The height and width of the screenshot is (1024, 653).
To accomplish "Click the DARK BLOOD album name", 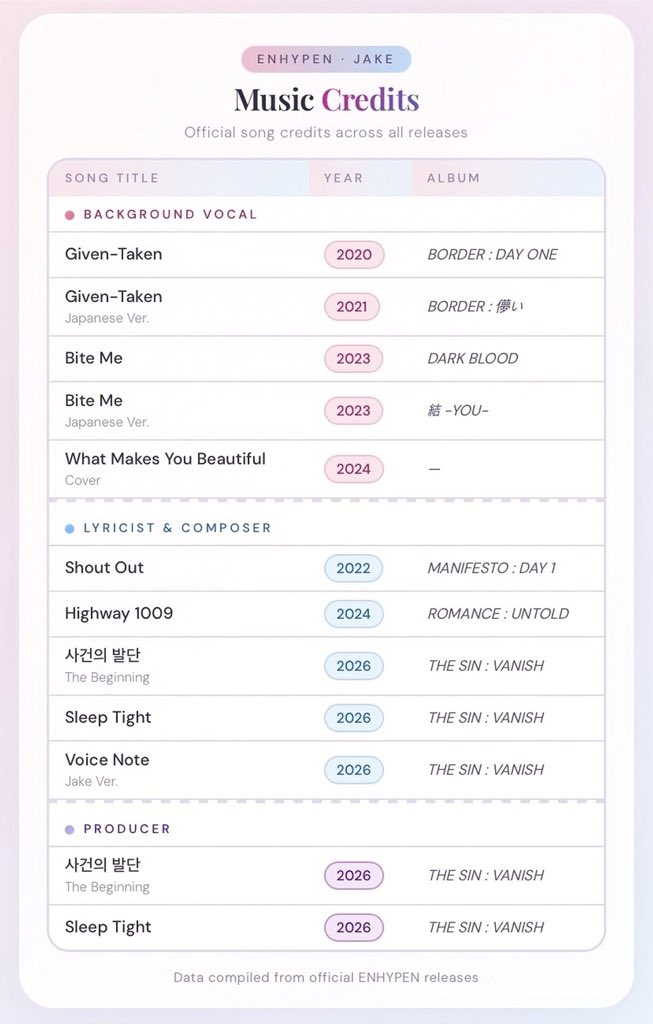I will [x=473, y=359].
